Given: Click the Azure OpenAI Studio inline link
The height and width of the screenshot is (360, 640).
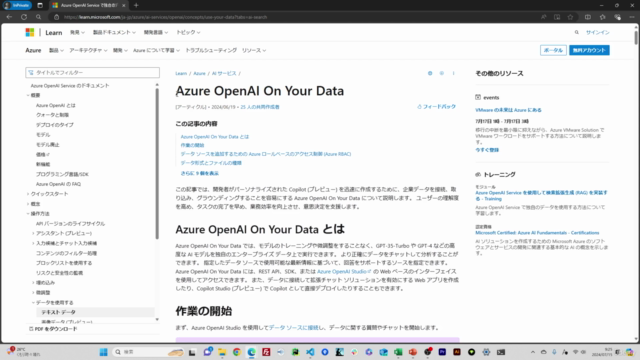Looking at the screenshot, I should coord(344,271).
